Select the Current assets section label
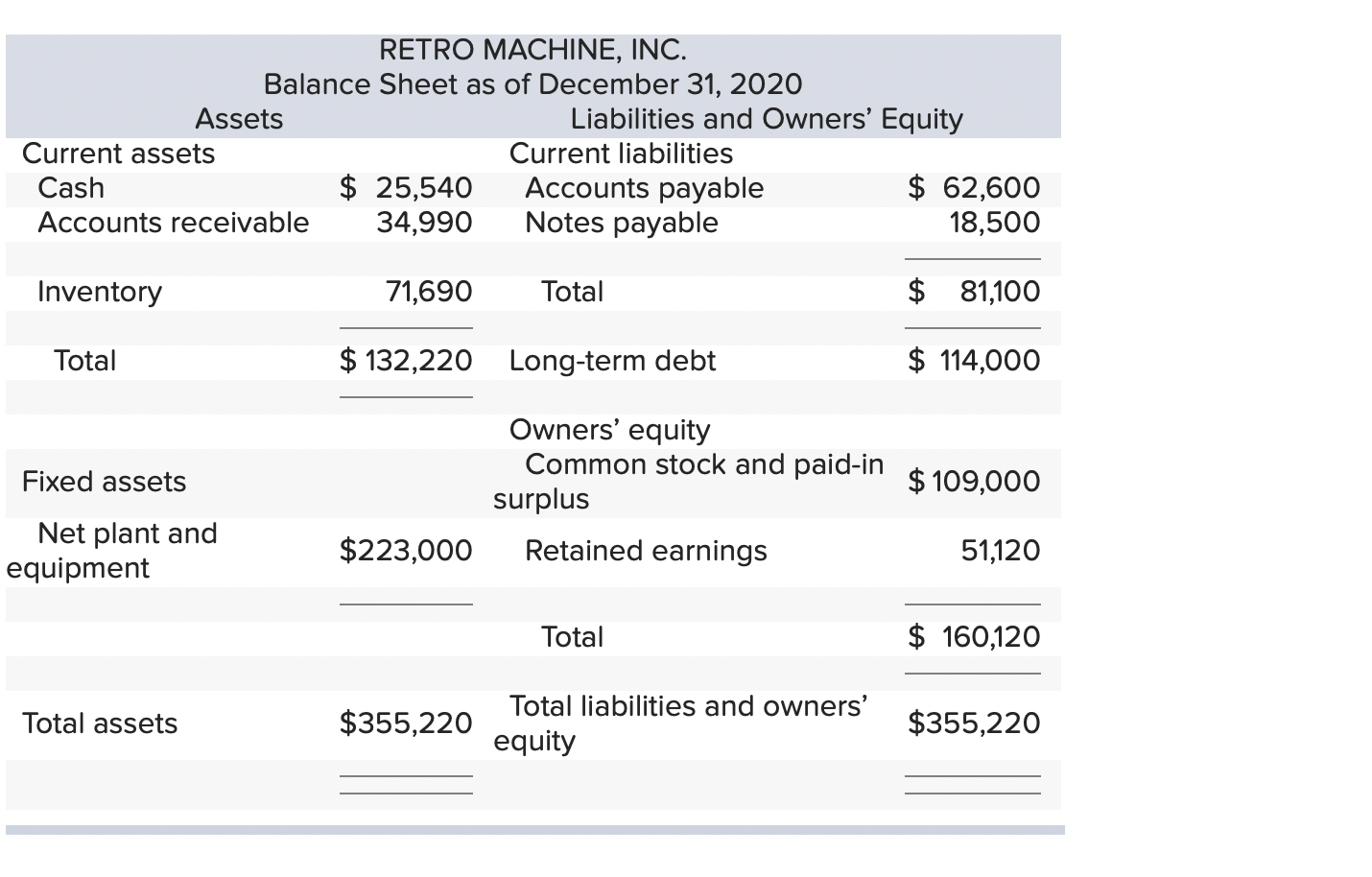Image resolution: width=1372 pixels, height=877 pixels. pos(117,154)
